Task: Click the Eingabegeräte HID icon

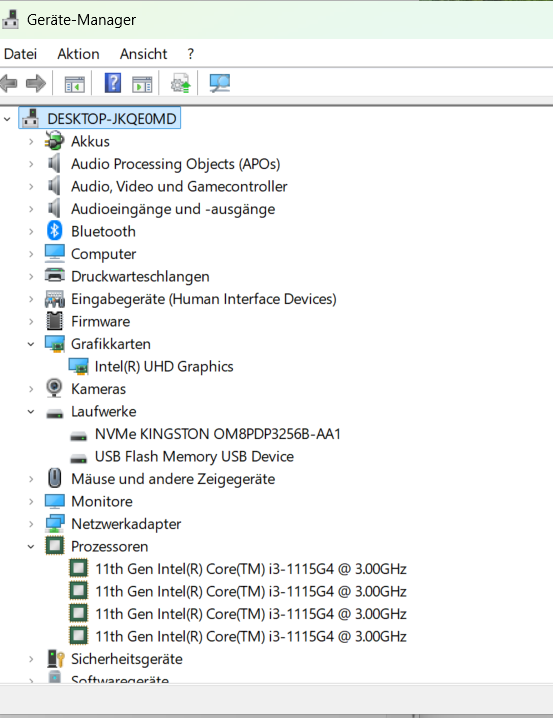Action: tap(55, 299)
